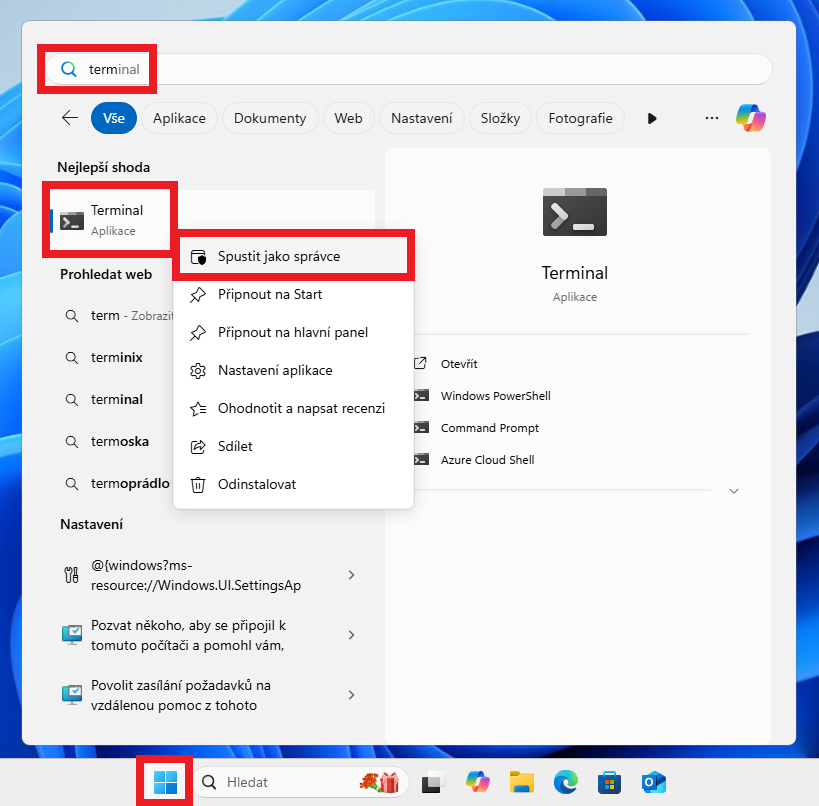Expand the chevron below Azure Cloud Shell
Viewport: 819px width, 806px height.
[734, 490]
